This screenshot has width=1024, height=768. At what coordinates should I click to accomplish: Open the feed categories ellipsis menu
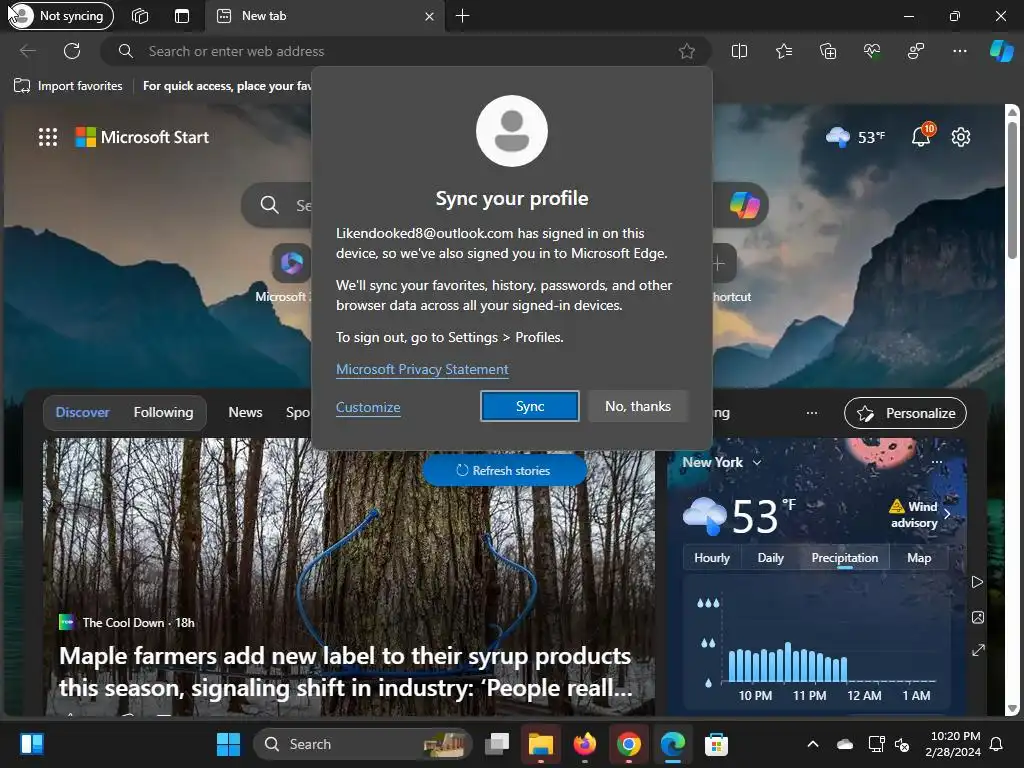pos(812,413)
